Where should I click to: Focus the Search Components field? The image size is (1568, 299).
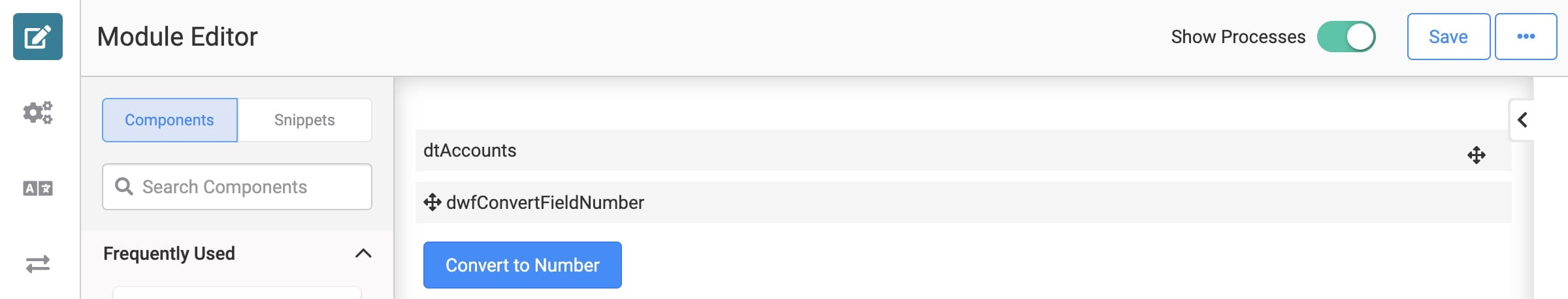pos(237,187)
